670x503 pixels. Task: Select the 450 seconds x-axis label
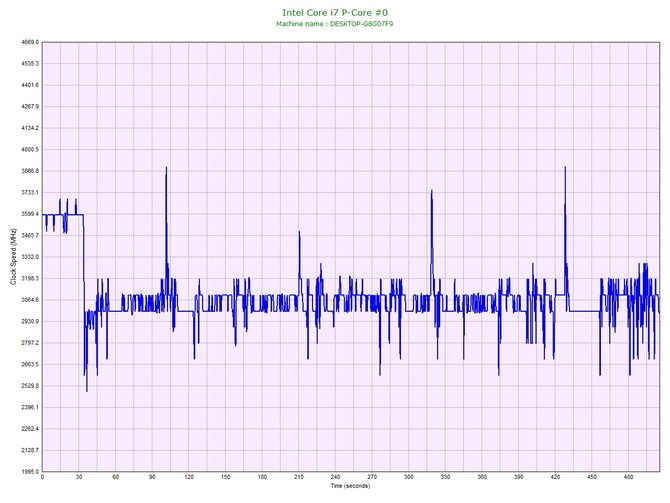coord(592,477)
